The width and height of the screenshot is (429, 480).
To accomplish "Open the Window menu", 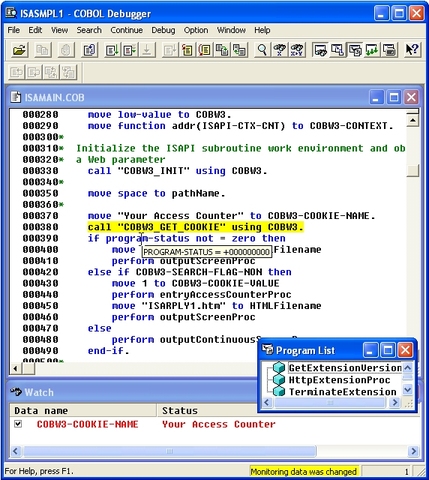I will (231, 30).
